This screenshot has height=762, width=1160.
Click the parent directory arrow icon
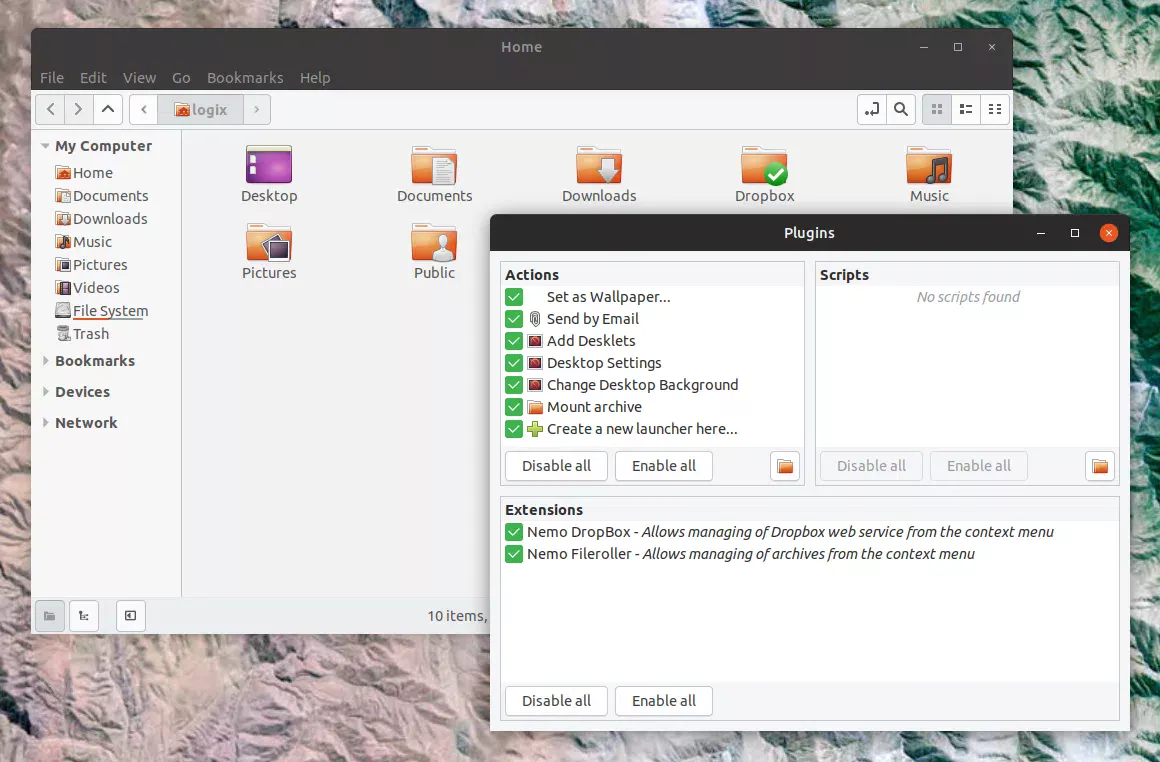click(x=107, y=109)
